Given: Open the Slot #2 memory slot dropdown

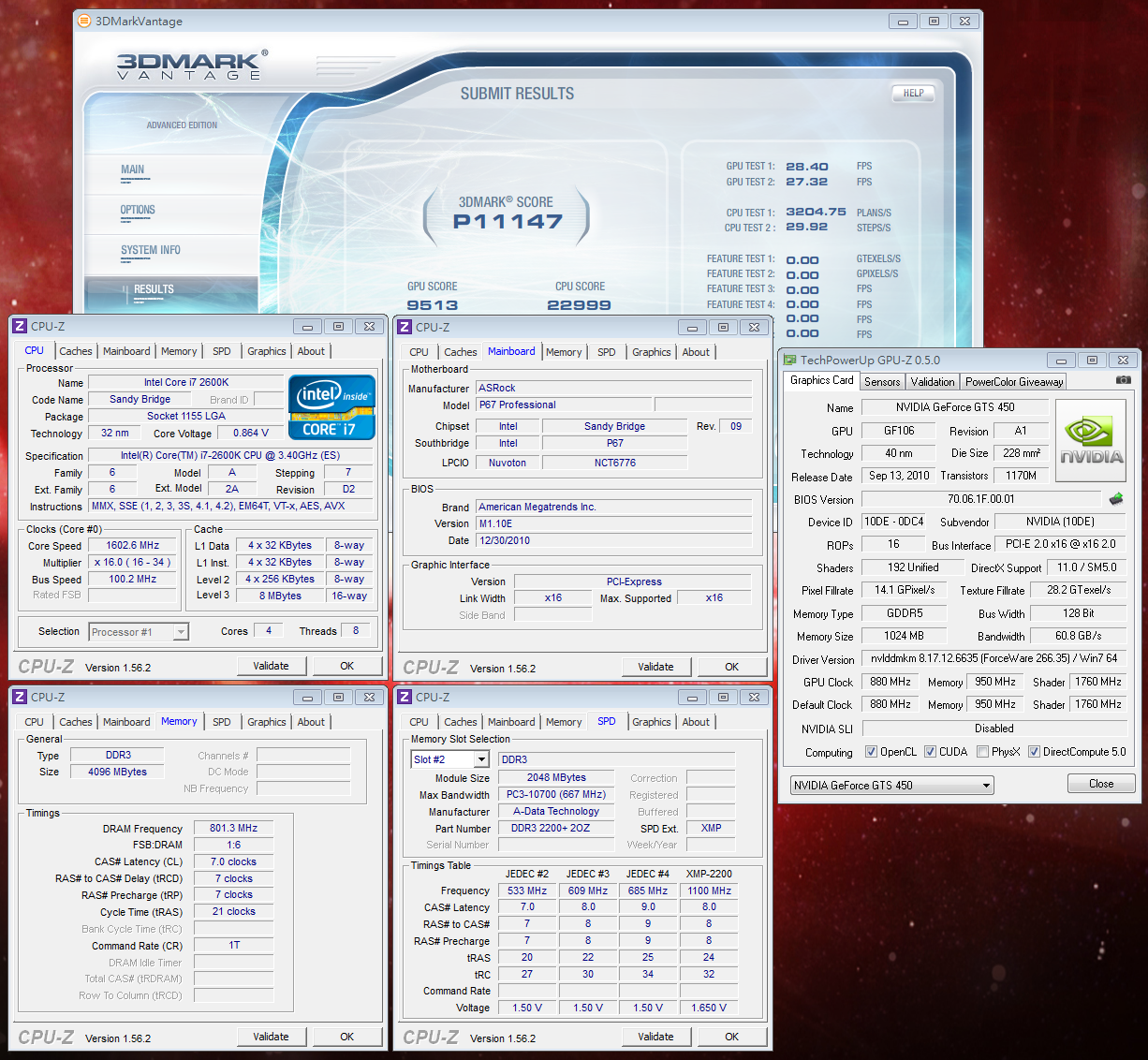Looking at the screenshot, I should click(x=481, y=759).
